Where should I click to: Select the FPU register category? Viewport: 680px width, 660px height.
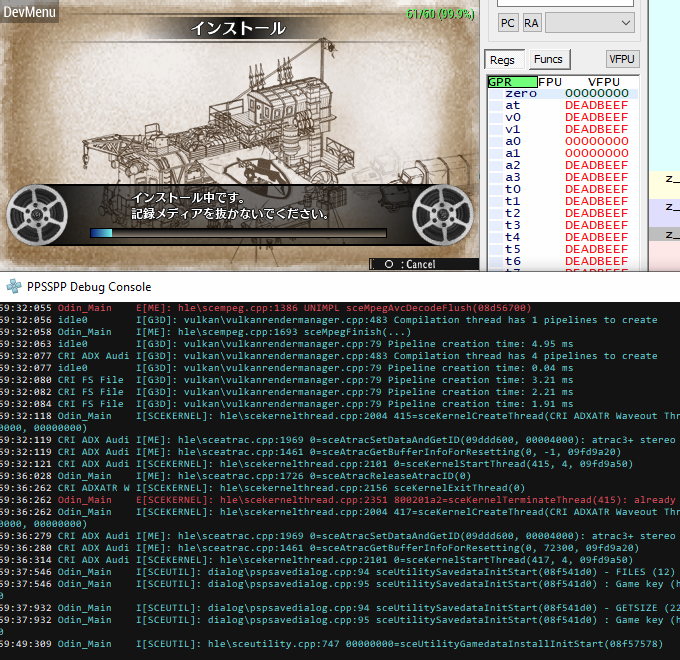point(550,82)
